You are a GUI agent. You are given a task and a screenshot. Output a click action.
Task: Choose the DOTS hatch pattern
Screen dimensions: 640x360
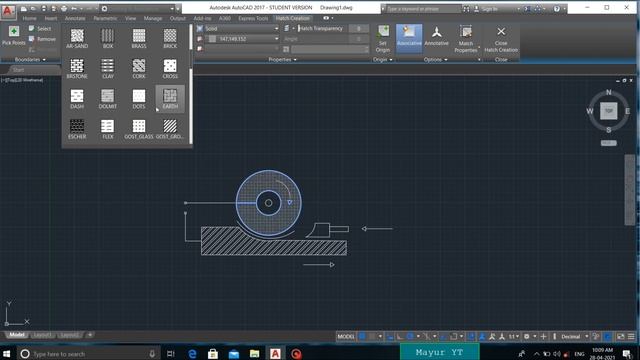[x=139, y=99]
